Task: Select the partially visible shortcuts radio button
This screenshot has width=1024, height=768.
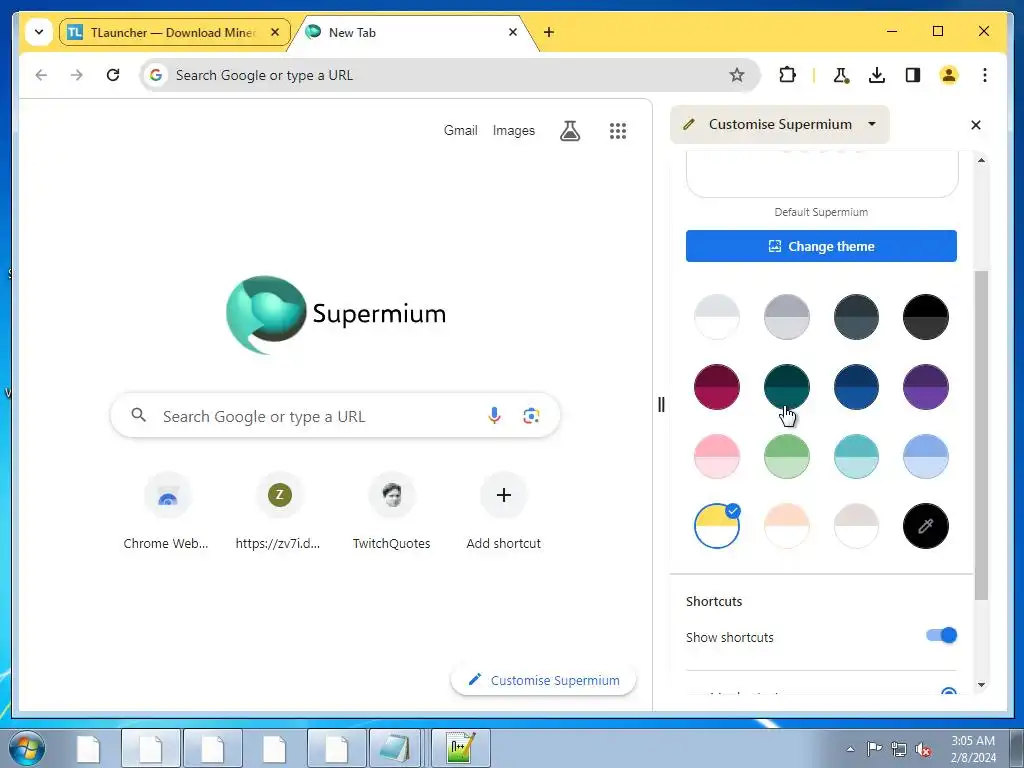Action: [949, 692]
